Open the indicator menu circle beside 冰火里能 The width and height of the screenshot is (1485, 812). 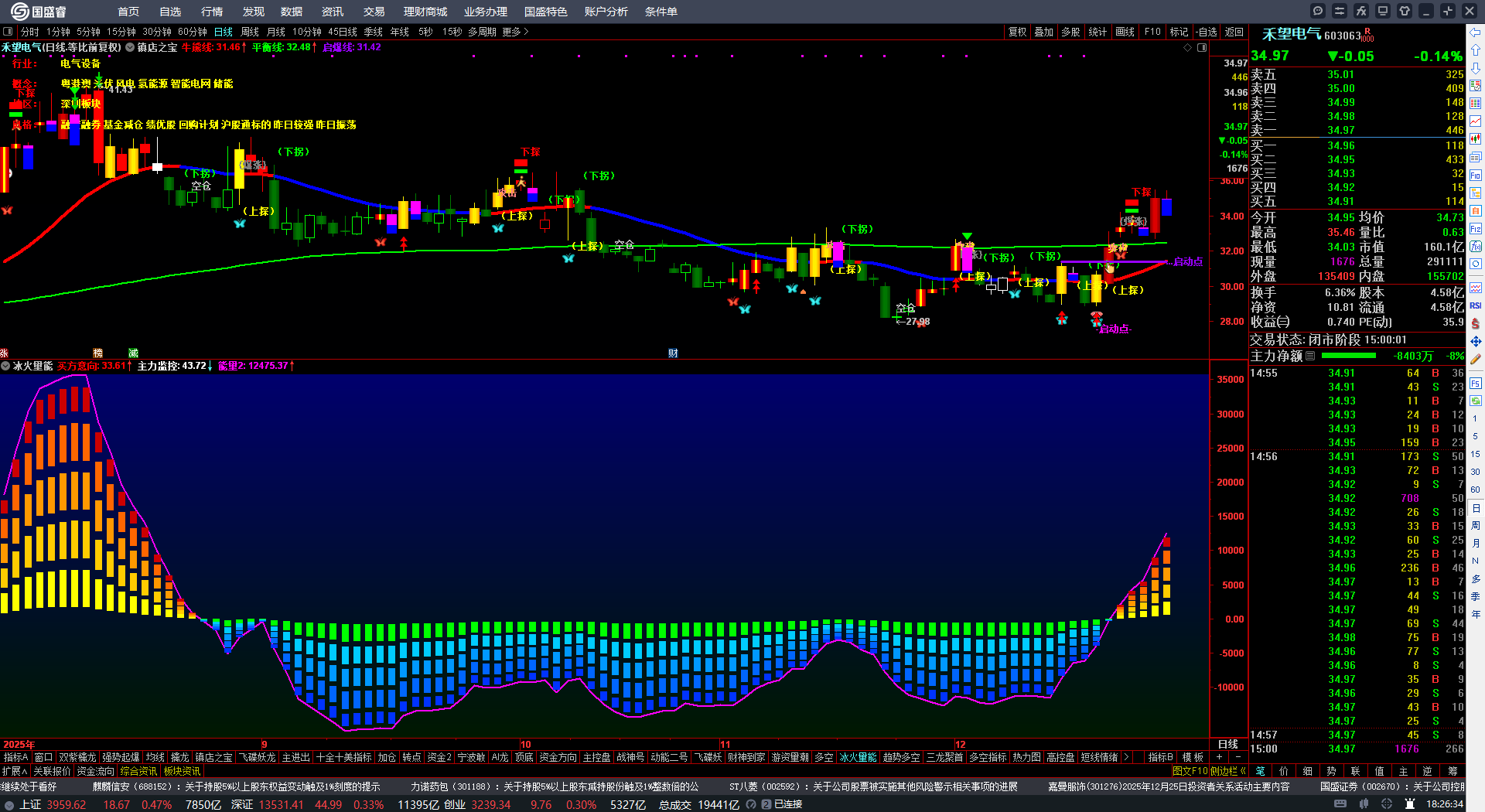coord(6,366)
